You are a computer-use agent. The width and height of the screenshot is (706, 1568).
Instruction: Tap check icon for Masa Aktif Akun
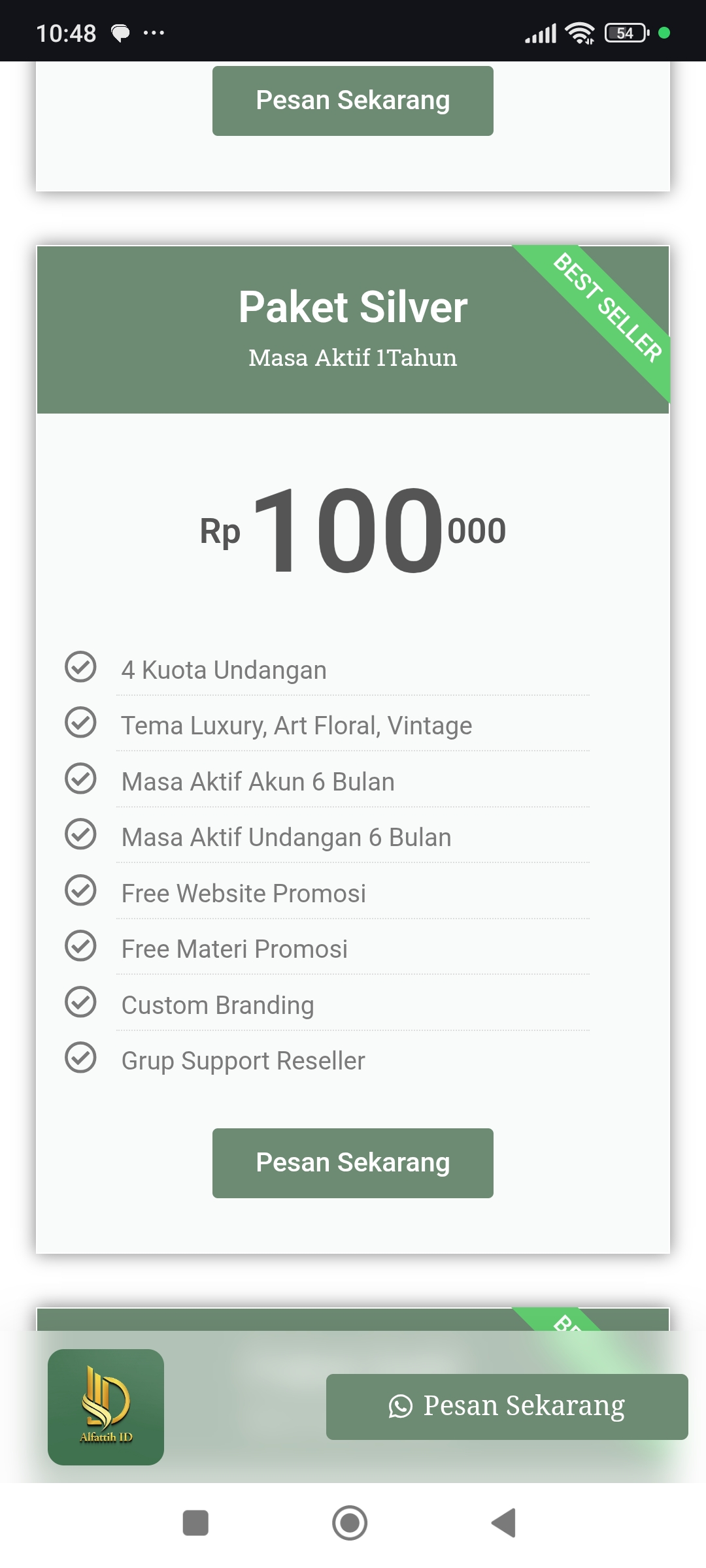point(80,779)
